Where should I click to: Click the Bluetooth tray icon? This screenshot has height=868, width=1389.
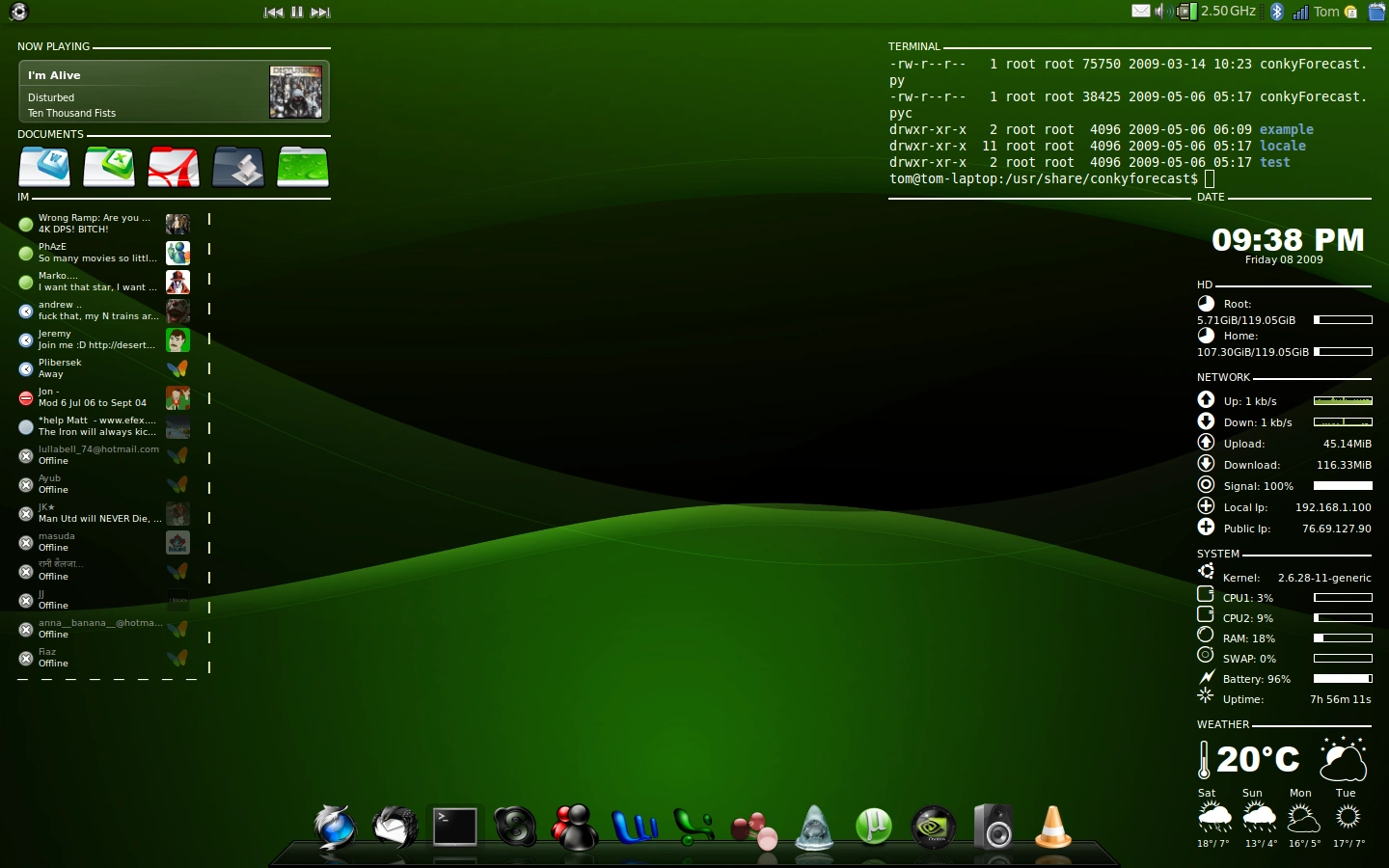coord(1277,12)
